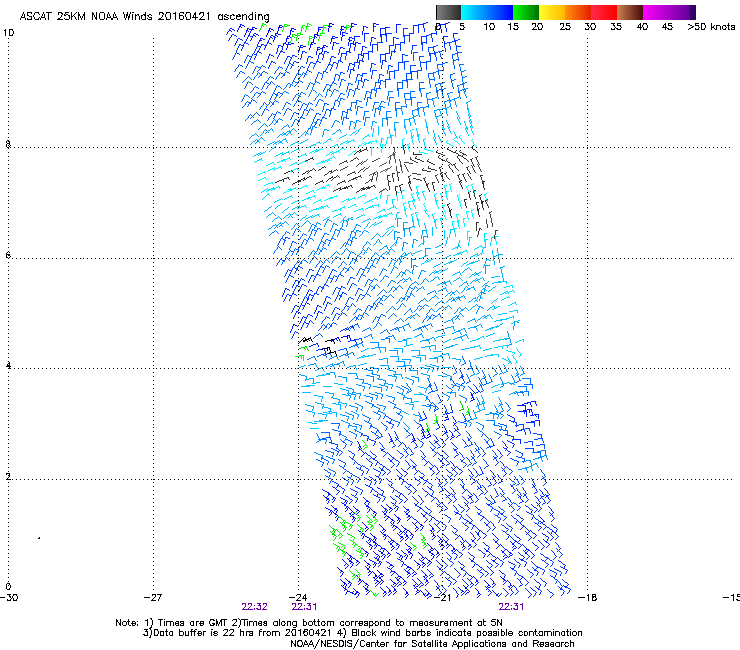The image size is (740, 650).
Task: Click the longitude axis label '-21'
Action: click(442, 598)
